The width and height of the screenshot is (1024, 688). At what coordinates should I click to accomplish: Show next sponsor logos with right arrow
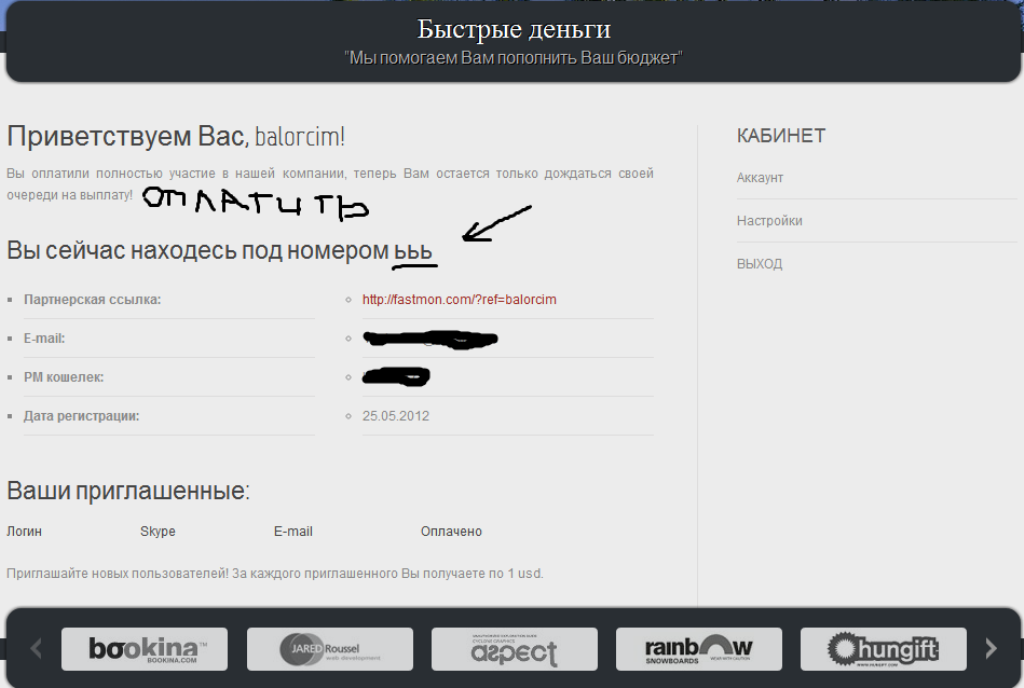pyautogui.click(x=991, y=648)
